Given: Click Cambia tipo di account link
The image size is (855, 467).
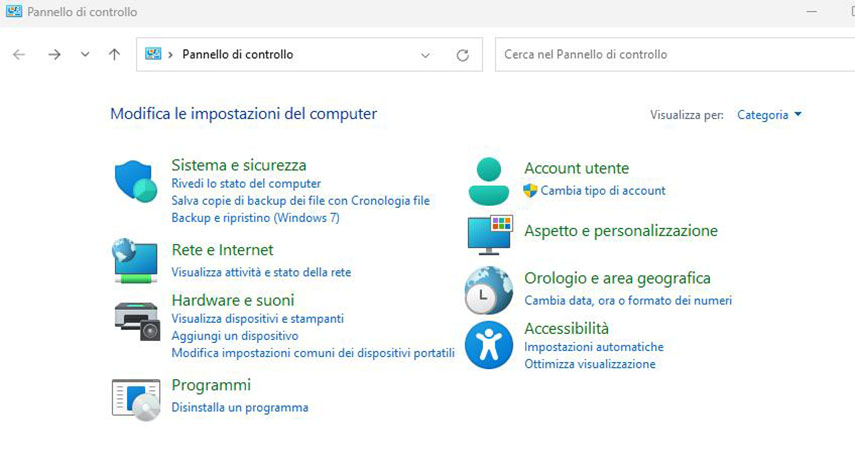Looking at the screenshot, I should (603, 190).
